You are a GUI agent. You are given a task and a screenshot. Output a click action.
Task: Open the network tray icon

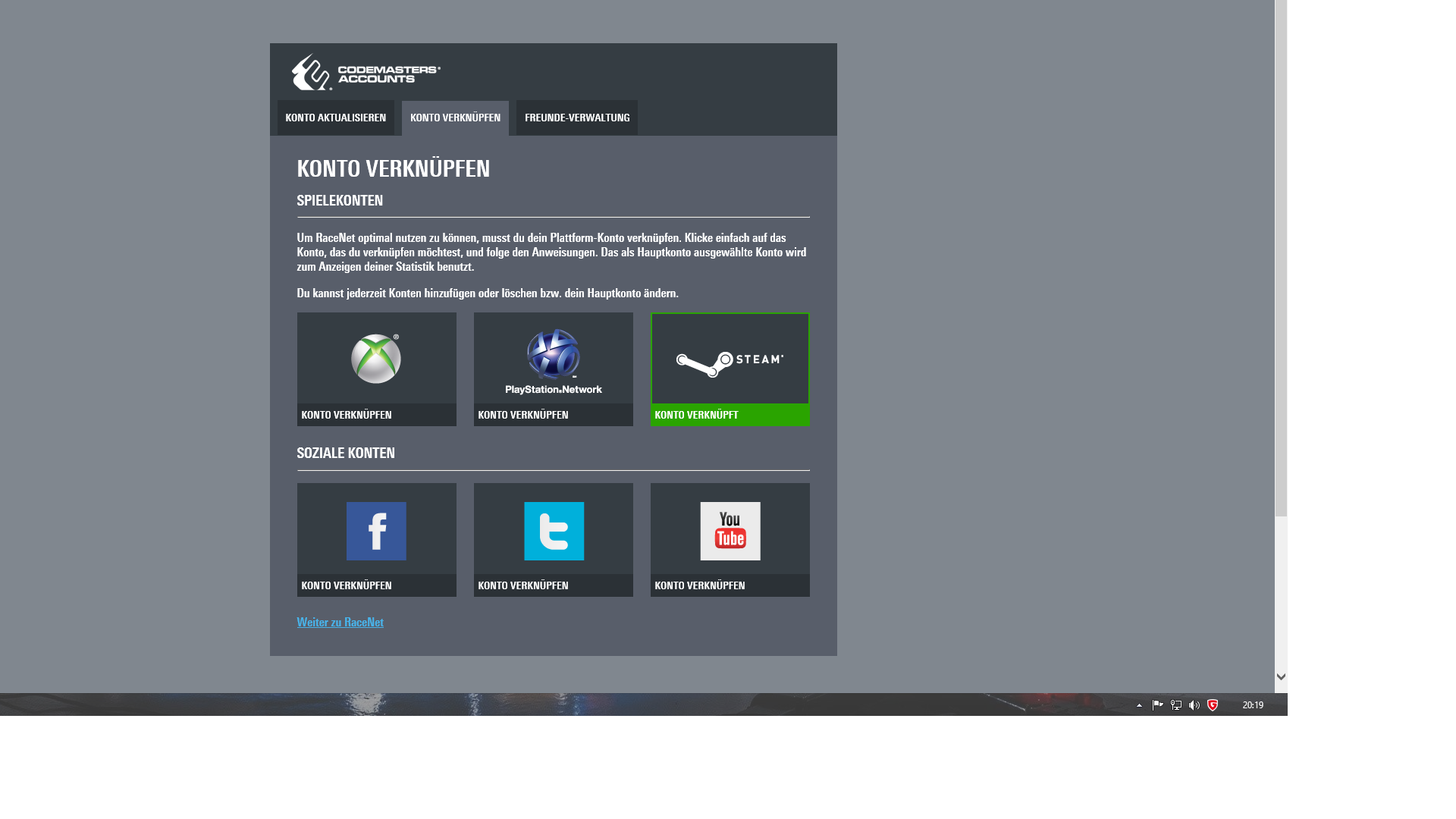(x=1176, y=705)
